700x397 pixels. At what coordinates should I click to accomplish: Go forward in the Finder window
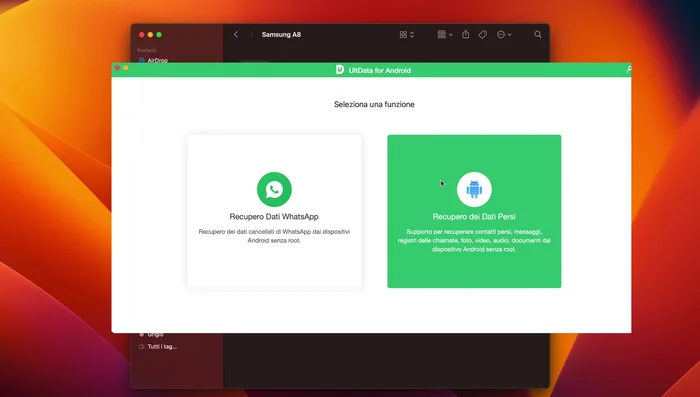tap(251, 34)
